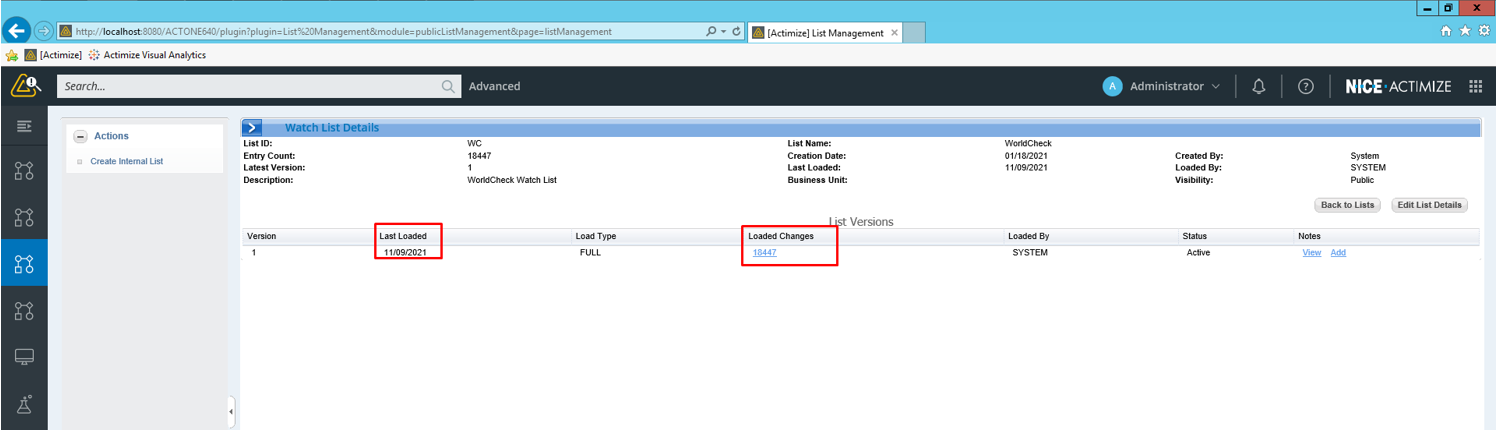The image size is (1496, 433).
Task: Click into the Search... field
Action: [x=248, y=86]
